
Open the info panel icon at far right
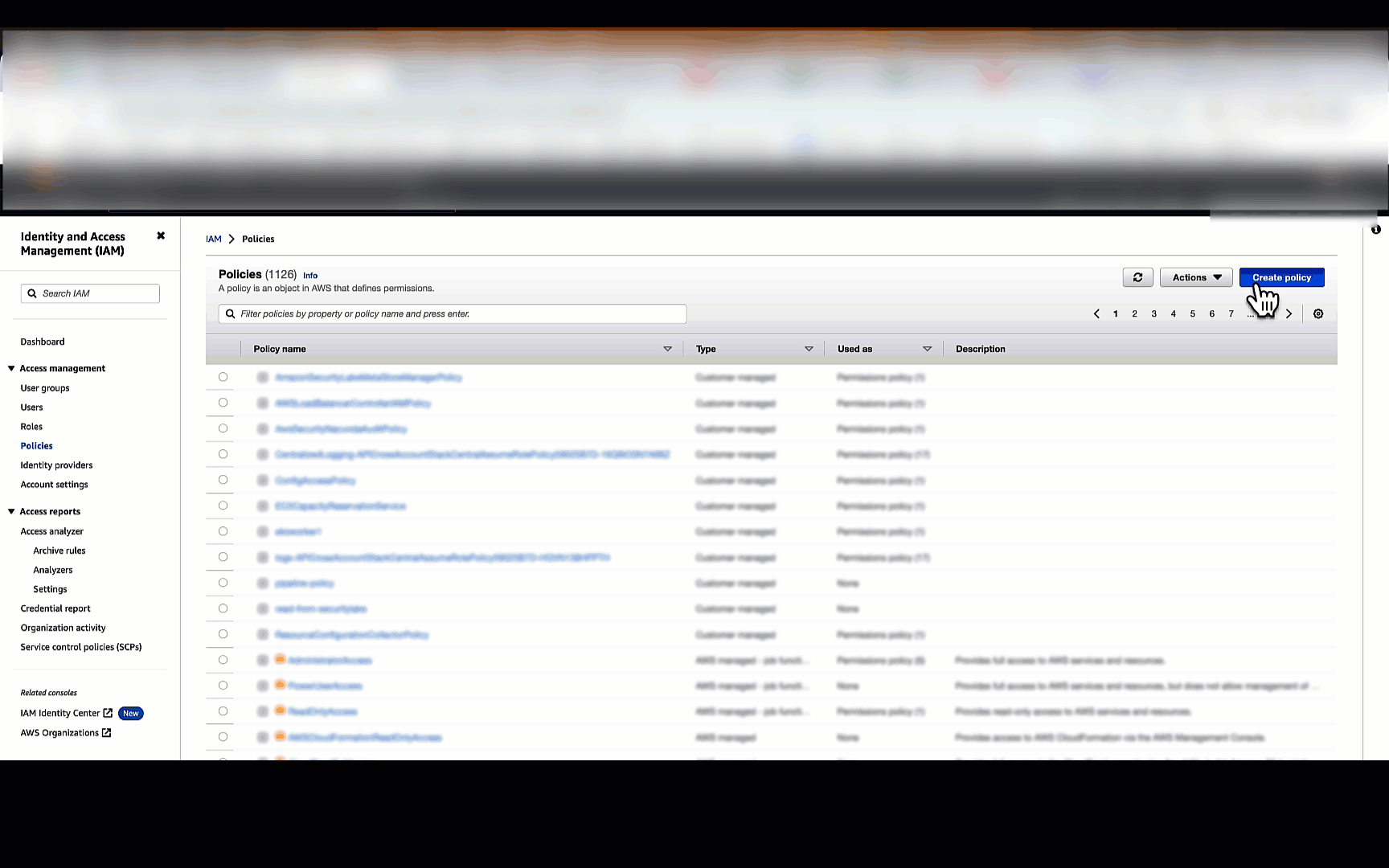[x=1376, y=229]
